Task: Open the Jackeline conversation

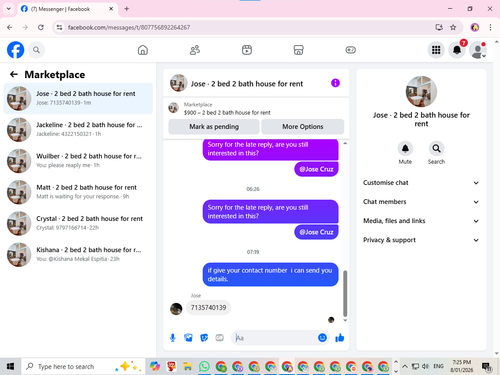Action: (78, 129)
